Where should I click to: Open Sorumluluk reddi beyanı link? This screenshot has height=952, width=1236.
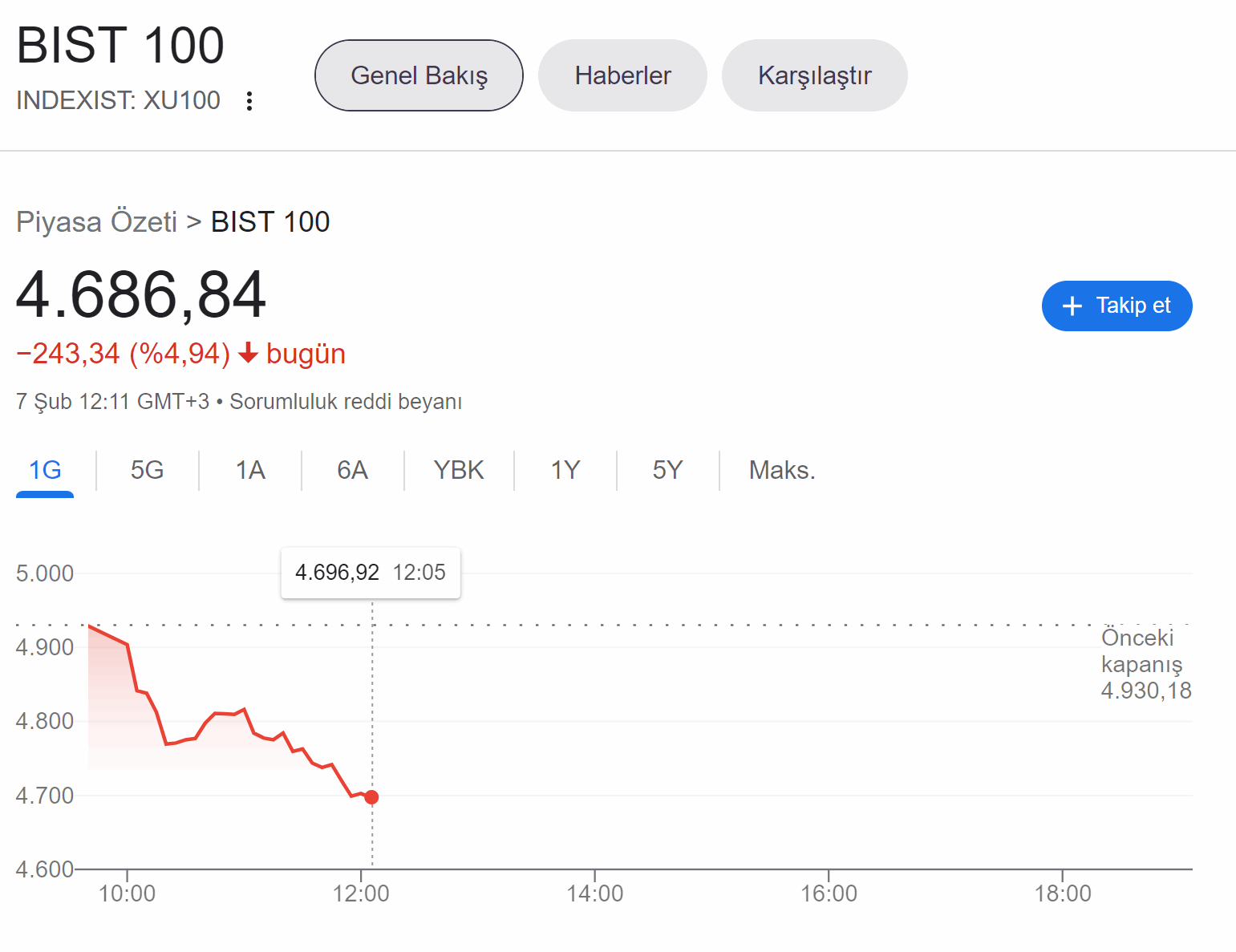click(x=346, y=402)
